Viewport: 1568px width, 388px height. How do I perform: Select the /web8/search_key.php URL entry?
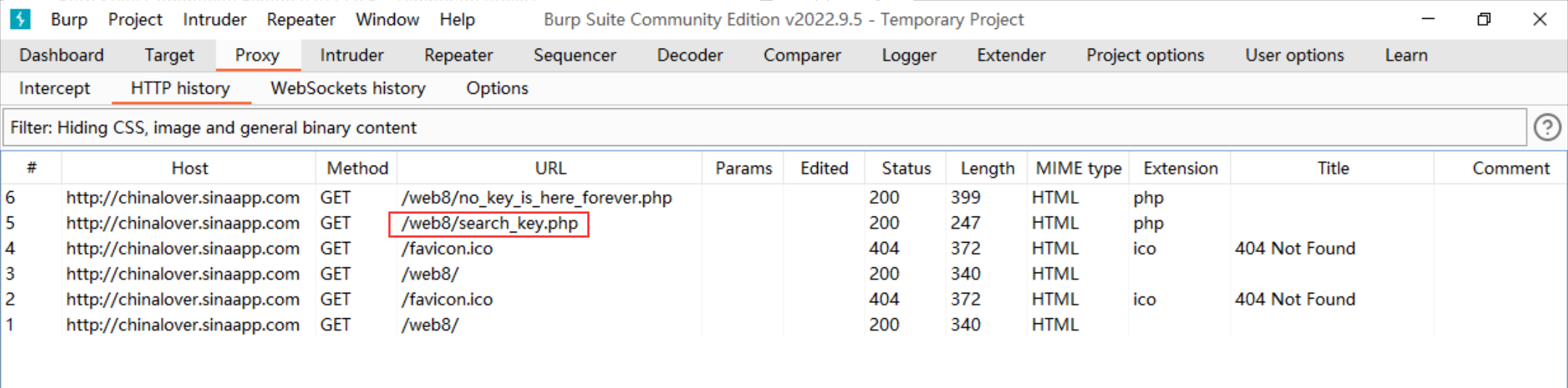489,224
